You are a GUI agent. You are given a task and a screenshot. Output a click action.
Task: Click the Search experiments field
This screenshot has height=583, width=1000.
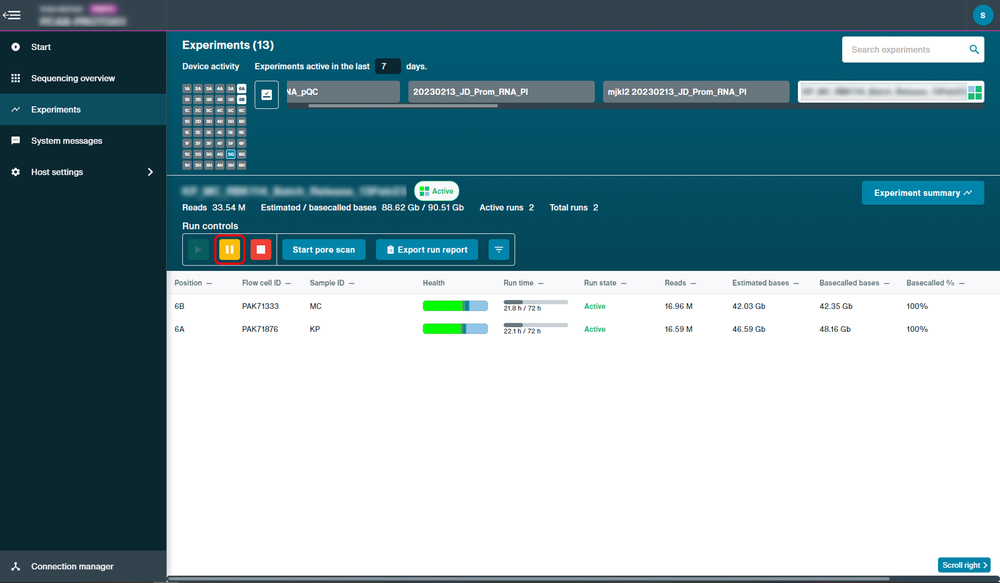click(913, 50)
